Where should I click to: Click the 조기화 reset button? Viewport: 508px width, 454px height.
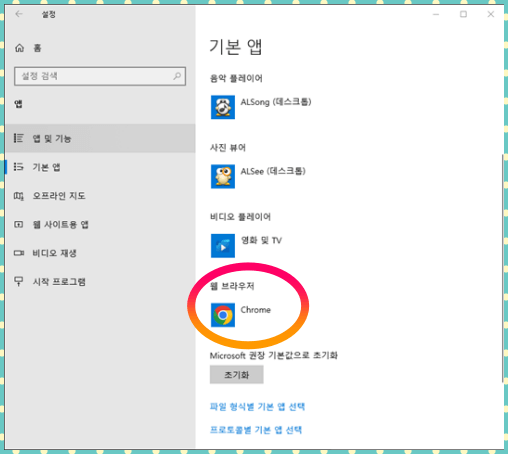click(237, 375)
